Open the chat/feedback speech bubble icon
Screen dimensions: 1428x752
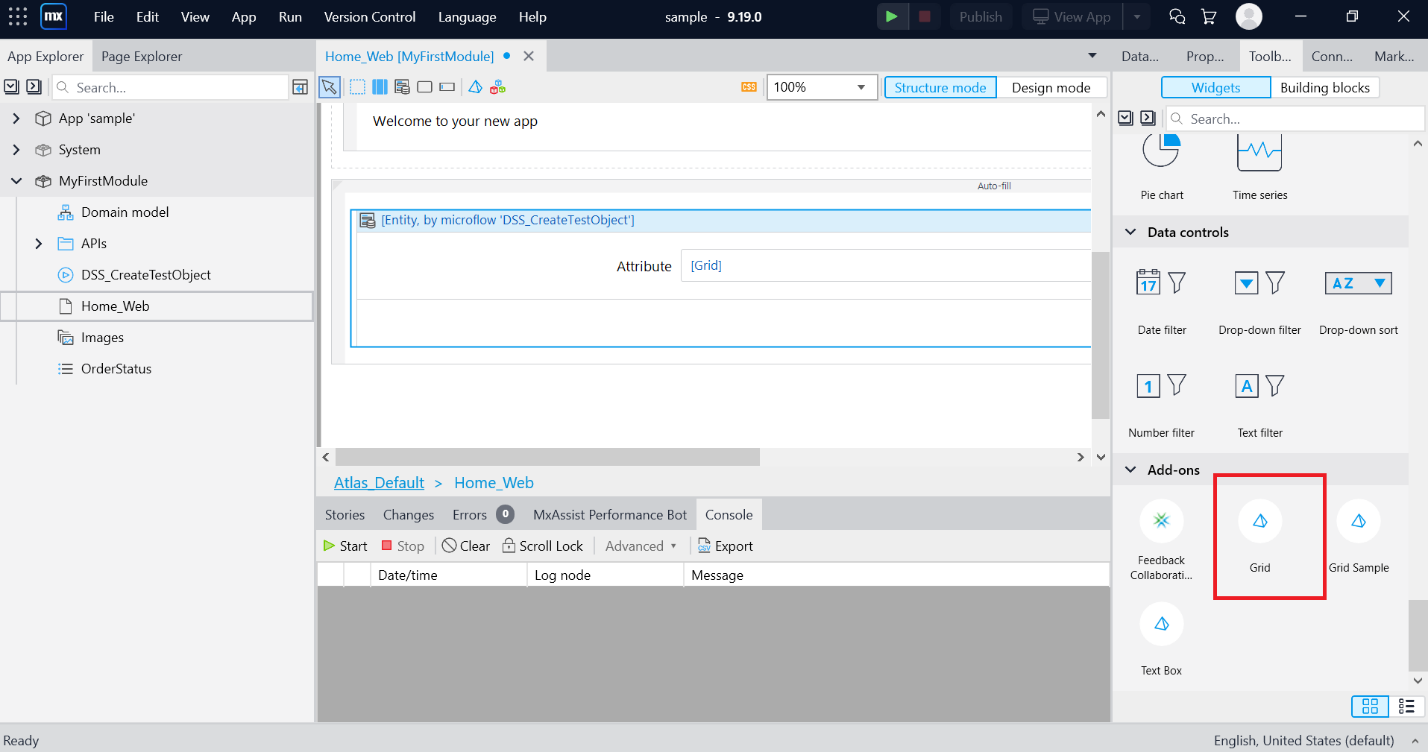coord(1178,17)
